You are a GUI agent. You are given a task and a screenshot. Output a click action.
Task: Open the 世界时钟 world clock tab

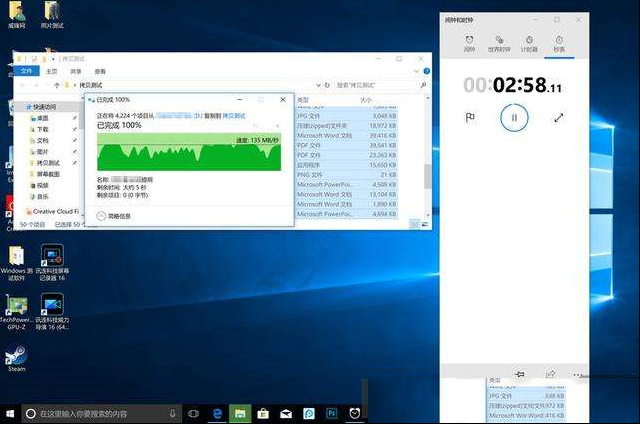(x=499, y=43)
